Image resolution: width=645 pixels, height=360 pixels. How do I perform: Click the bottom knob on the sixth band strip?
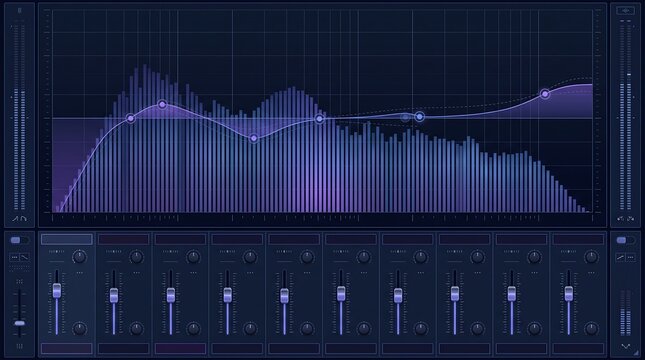364,329
